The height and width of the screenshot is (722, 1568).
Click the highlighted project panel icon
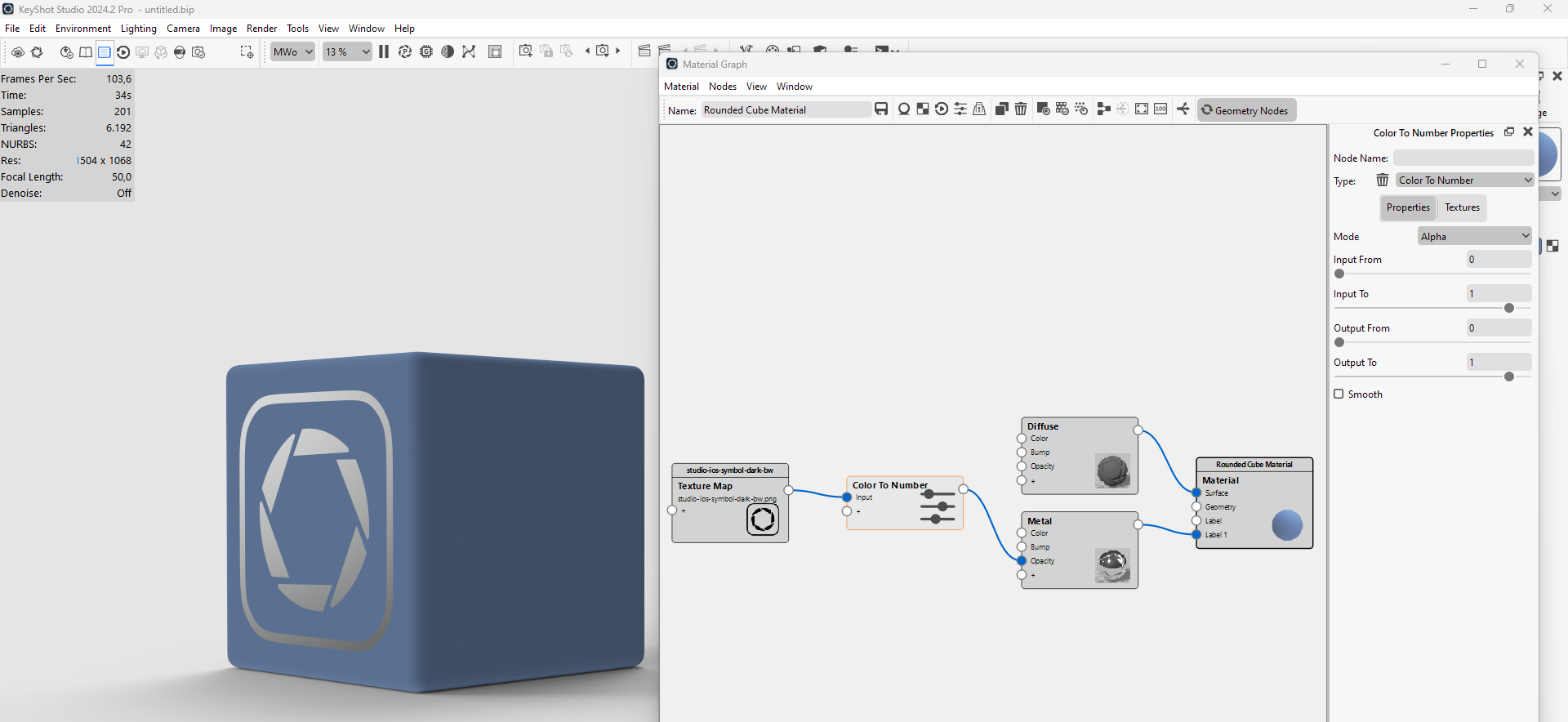(105, 53)
